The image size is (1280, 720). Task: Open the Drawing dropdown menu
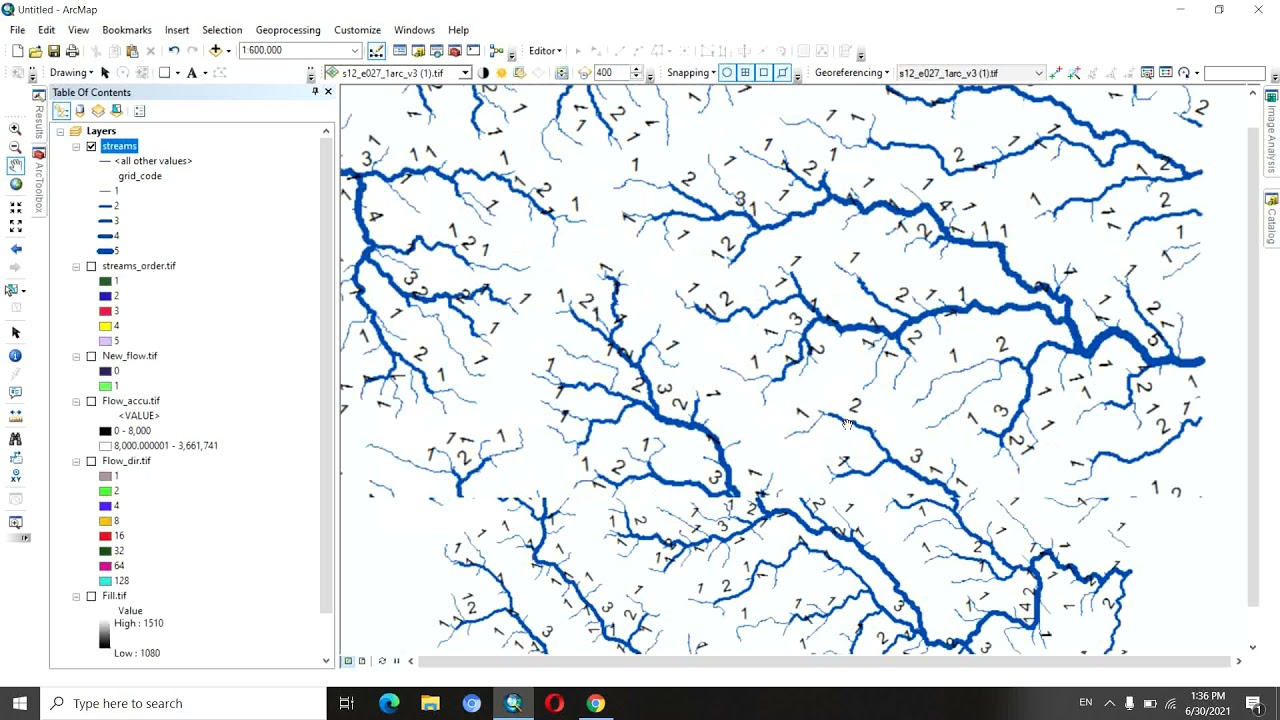tap(72, 73)
